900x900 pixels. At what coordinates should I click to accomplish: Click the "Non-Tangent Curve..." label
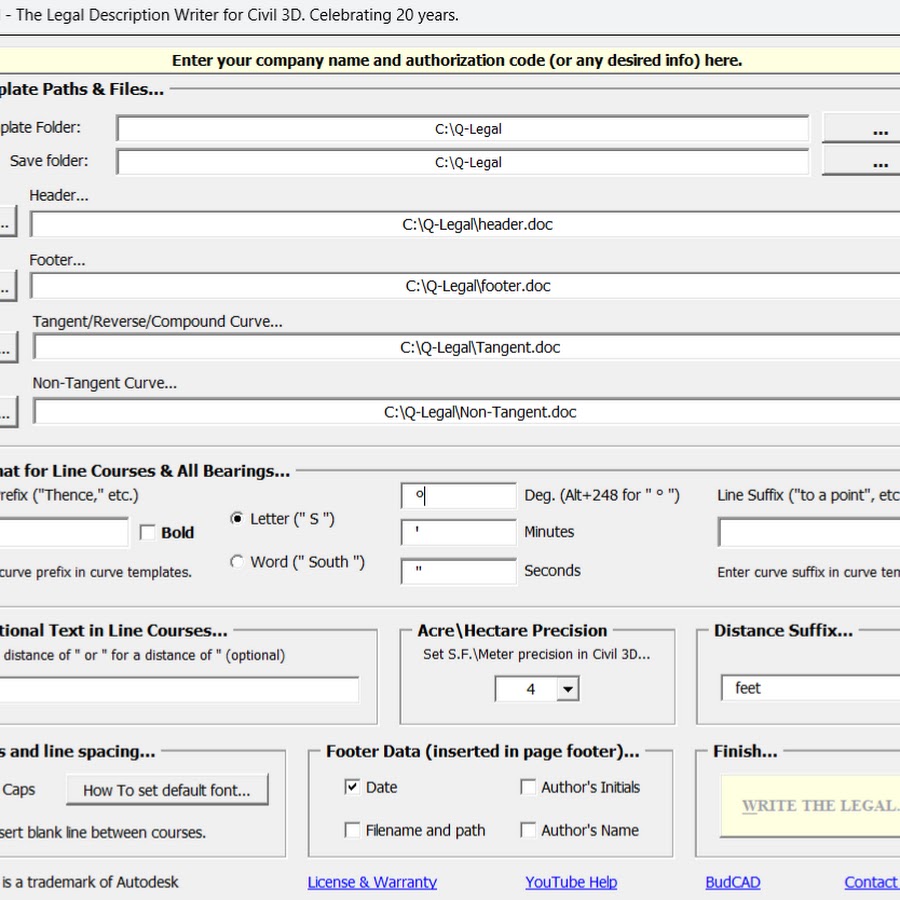[x=104, y=383]
